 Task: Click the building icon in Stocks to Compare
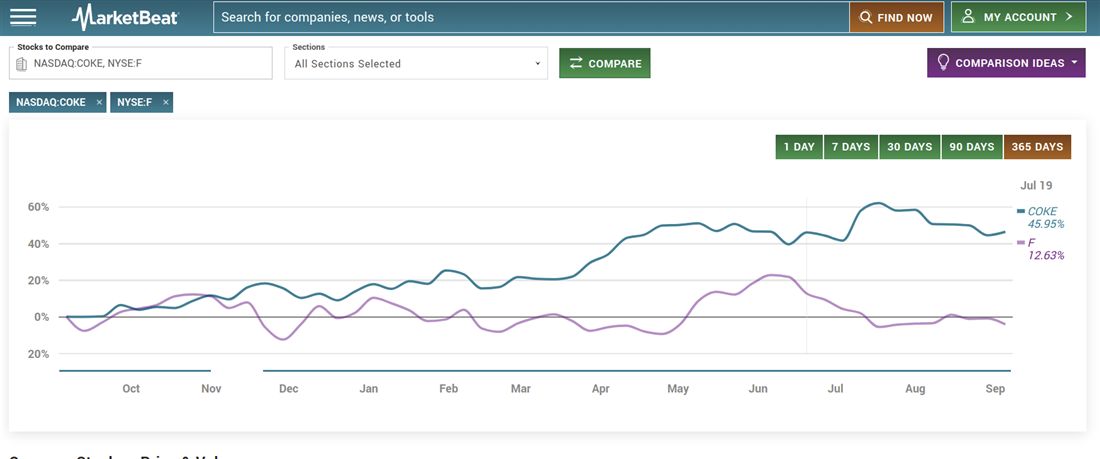coord(22,64)
